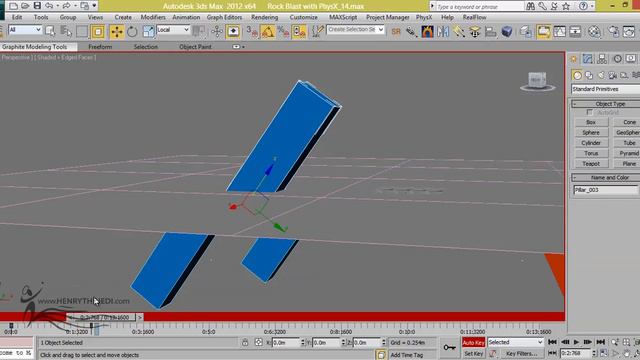Click the Edit Named Selection Sets icon
Screen dimensions: 640x360
(x=317, y=31)
